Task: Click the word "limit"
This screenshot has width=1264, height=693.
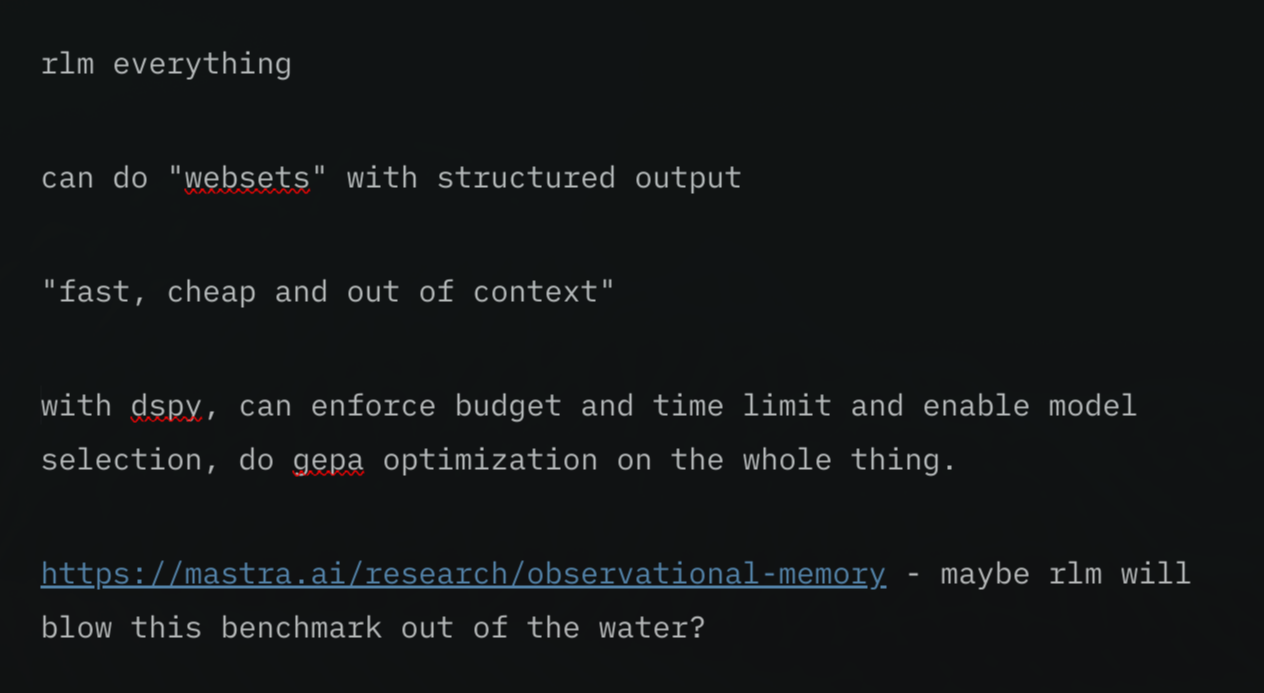Action: 786,406
